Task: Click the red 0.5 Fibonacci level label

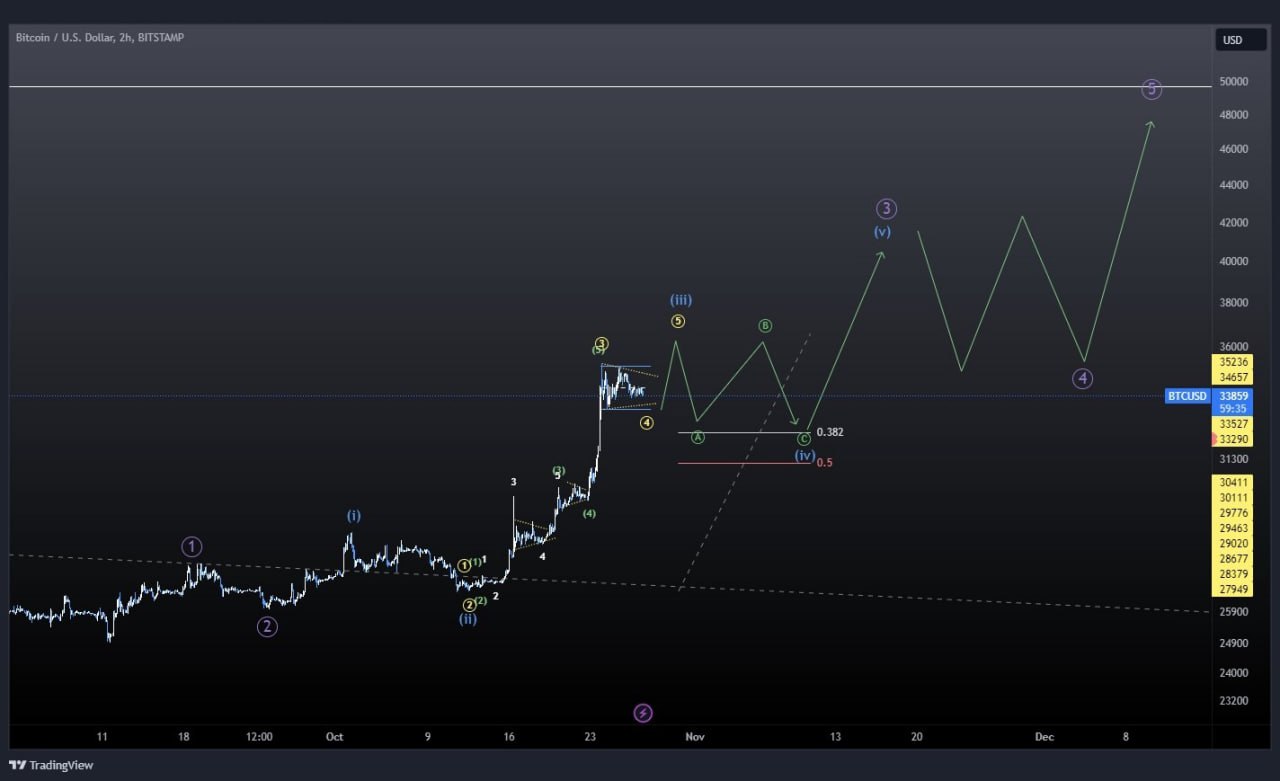Action: pos(824,462)
